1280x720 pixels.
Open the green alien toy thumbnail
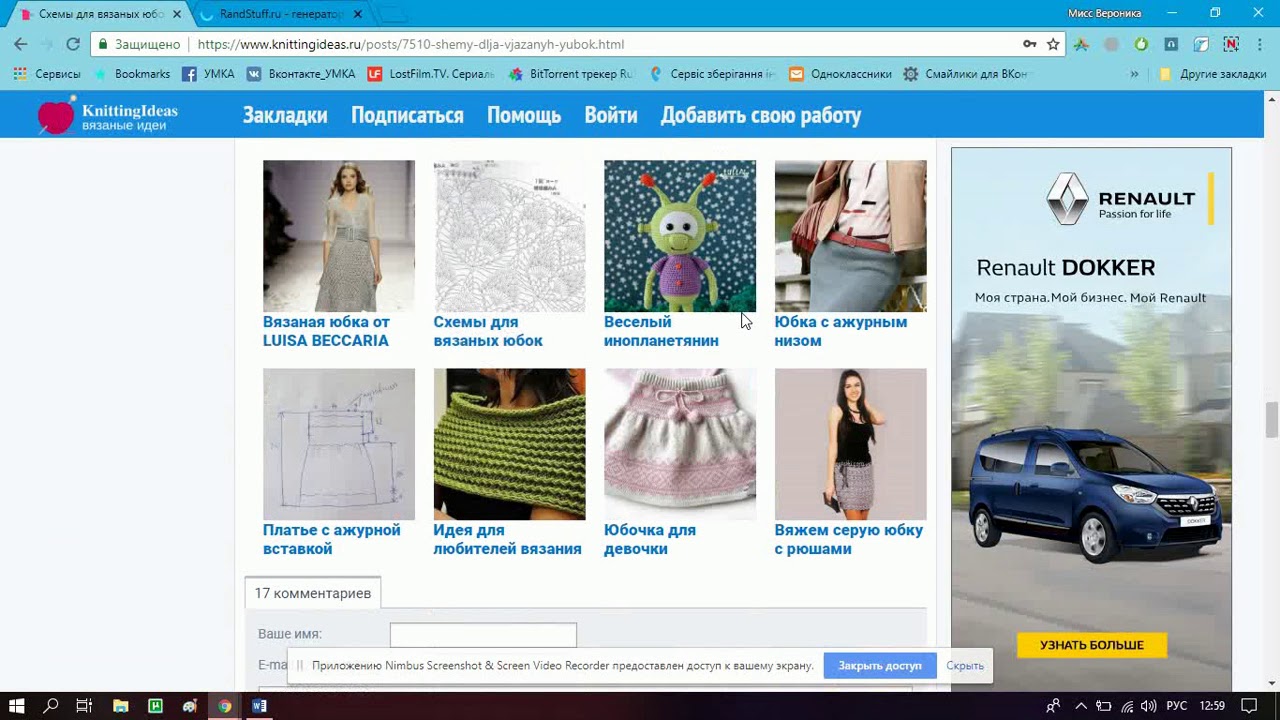680,236
